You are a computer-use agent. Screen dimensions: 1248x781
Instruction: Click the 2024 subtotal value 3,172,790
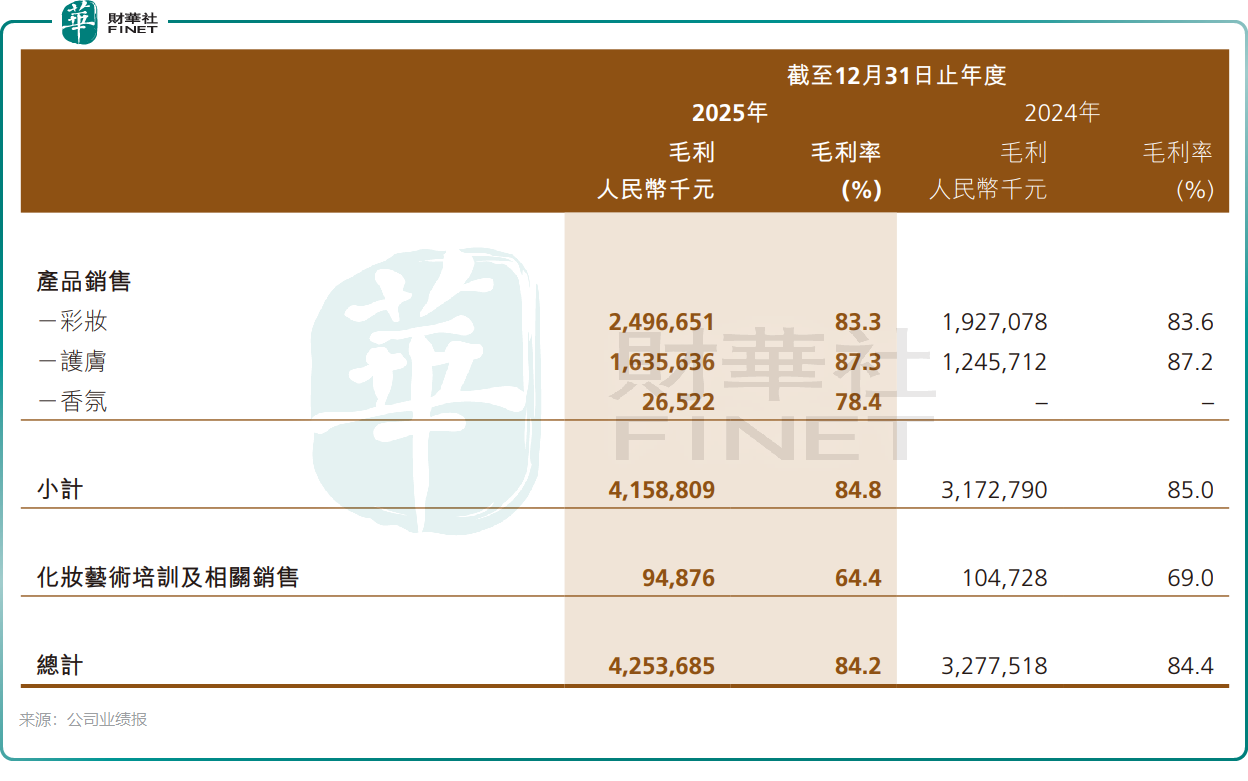tap(994, 490)
